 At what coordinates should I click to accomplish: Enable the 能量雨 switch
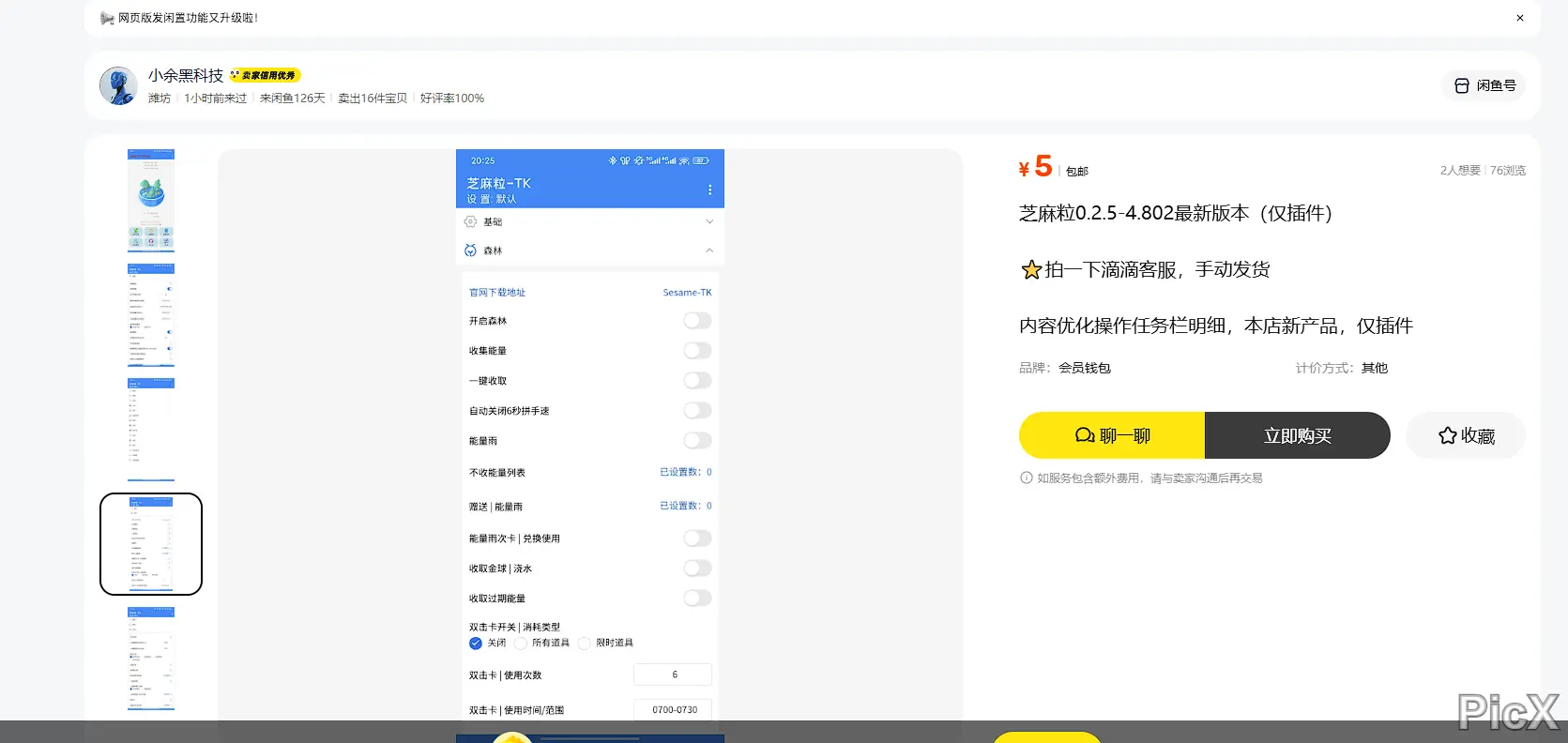[697, 441]
